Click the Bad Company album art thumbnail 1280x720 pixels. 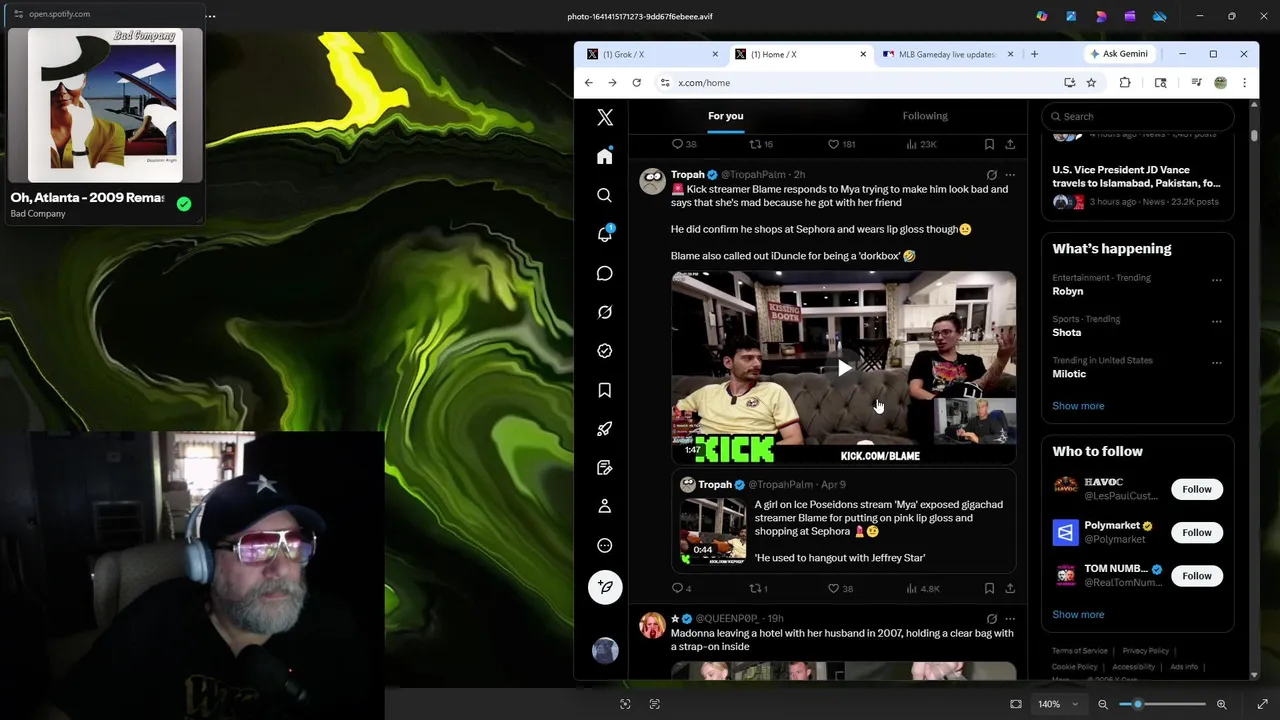click(105, 105)
